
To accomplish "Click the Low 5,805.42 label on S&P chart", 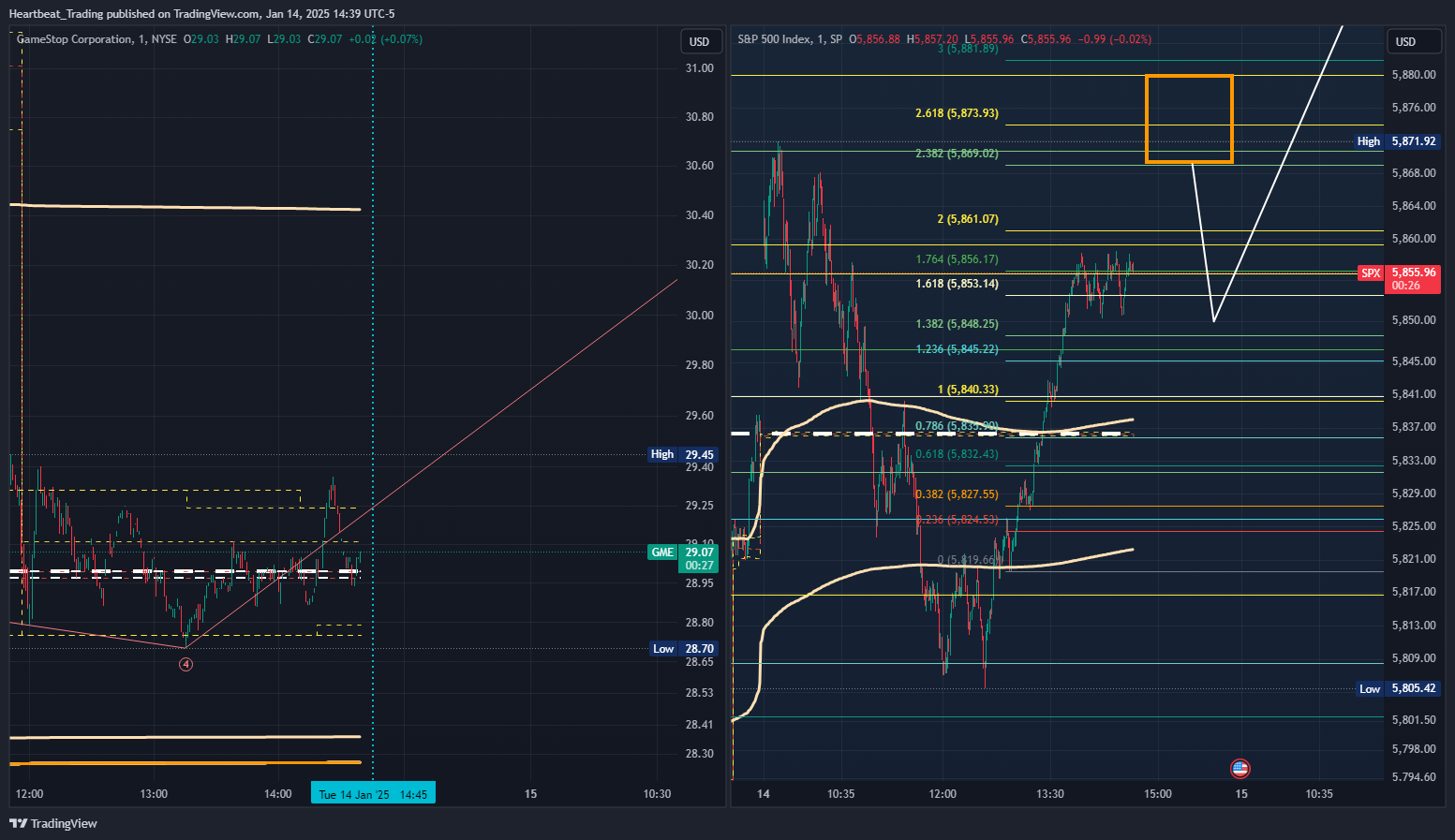I will [1399, 688].
